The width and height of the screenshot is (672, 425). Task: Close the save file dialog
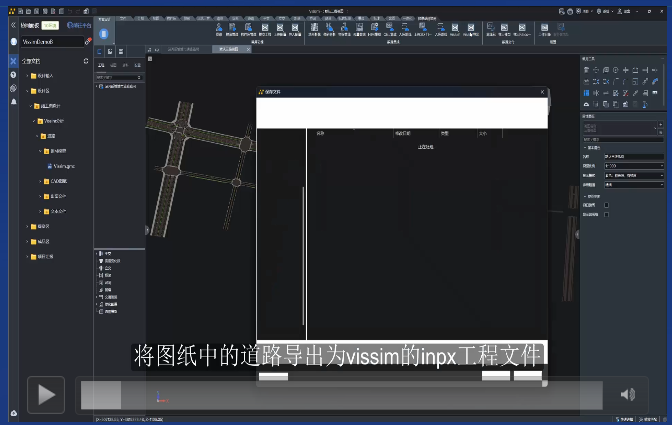click(x=542, y=92)
